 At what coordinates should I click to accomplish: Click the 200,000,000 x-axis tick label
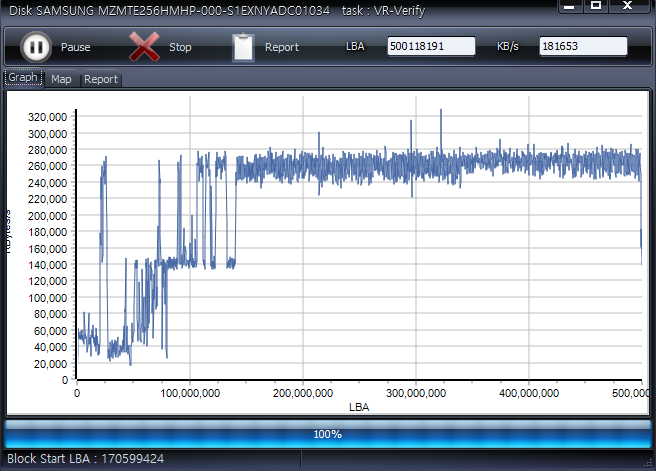pos(303,394)
